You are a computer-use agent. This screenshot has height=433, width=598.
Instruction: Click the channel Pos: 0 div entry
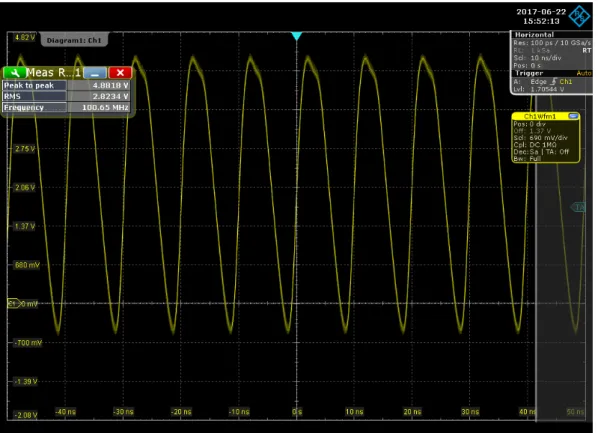click(x=529, y=124)
